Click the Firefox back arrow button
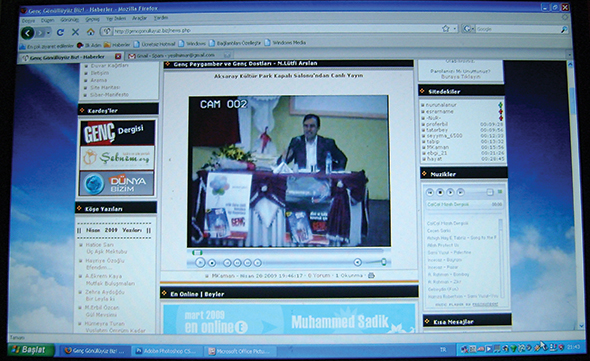This screenshot has height=361, width=590. (x=27, y=33)
